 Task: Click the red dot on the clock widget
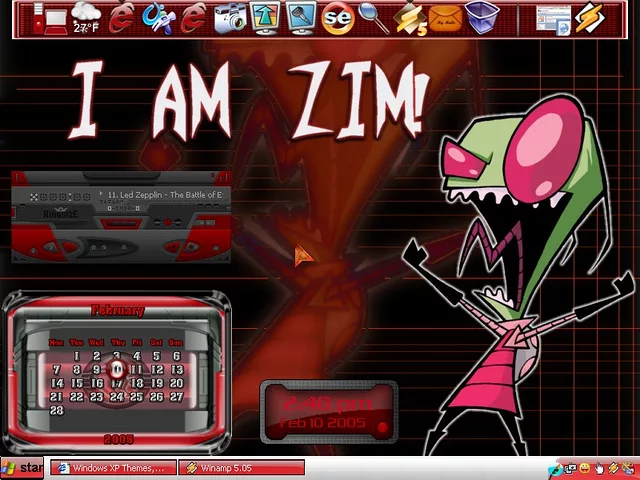(382, 427)
